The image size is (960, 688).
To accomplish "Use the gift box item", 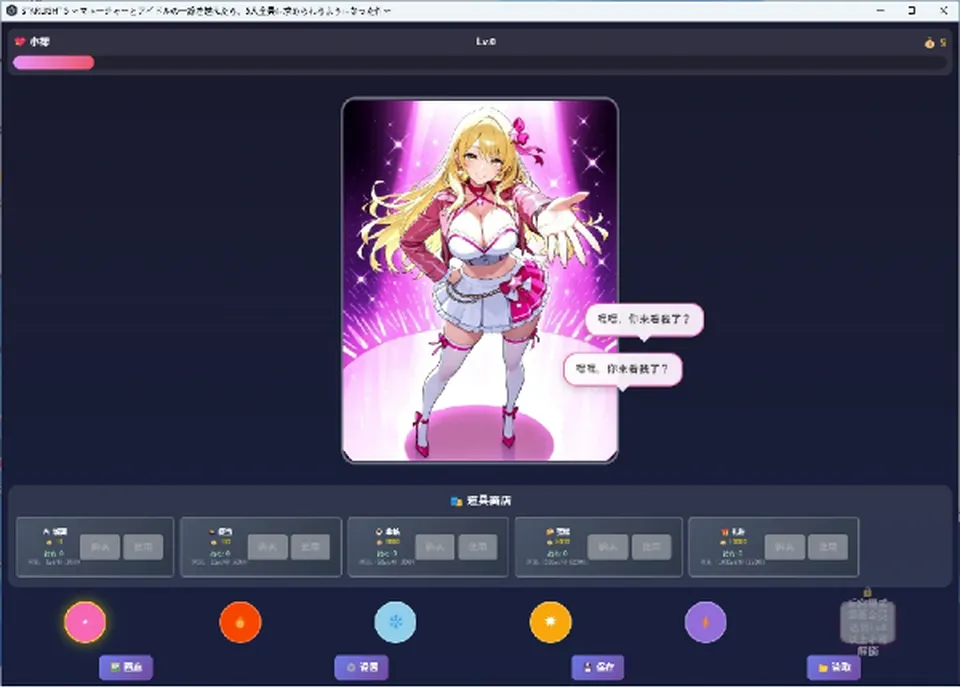I will pyautogui.click(x=828, y=547).
